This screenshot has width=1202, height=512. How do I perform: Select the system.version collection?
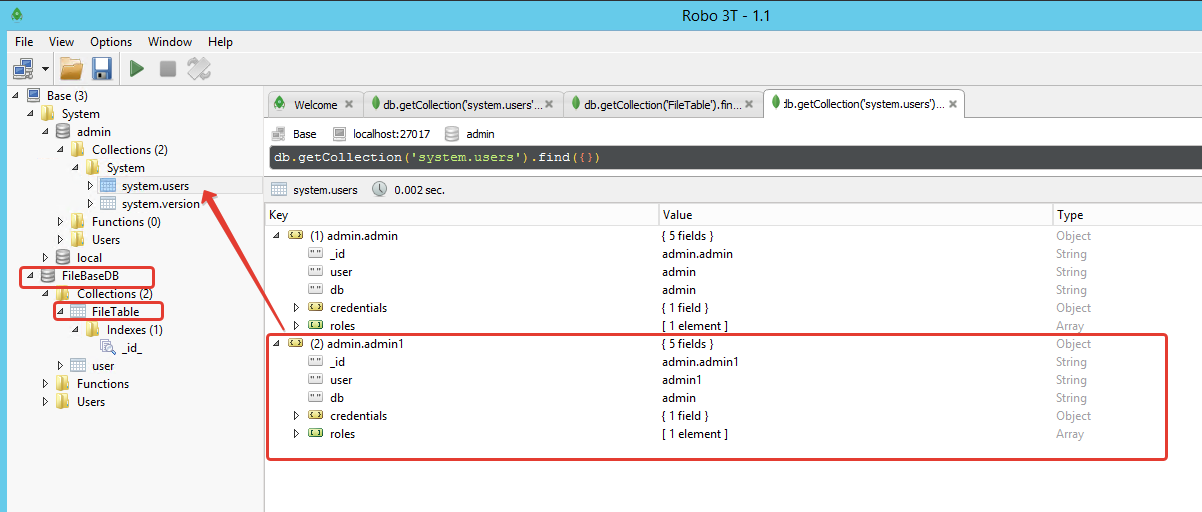pyautogui.click(x=161, y=204)
